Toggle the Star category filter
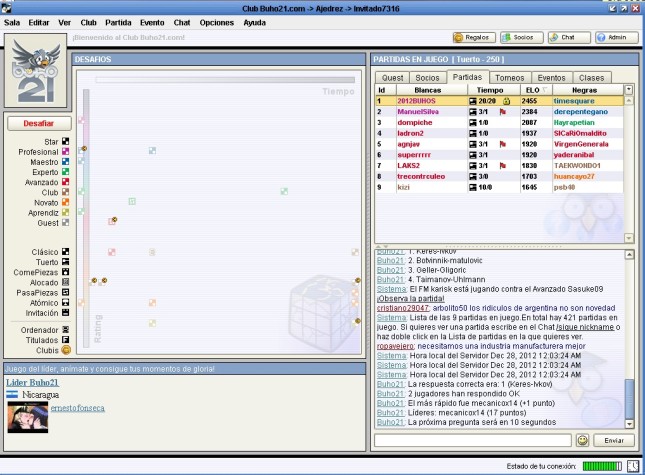This screenshot has width=645, height=475. [x=66, y=141]
